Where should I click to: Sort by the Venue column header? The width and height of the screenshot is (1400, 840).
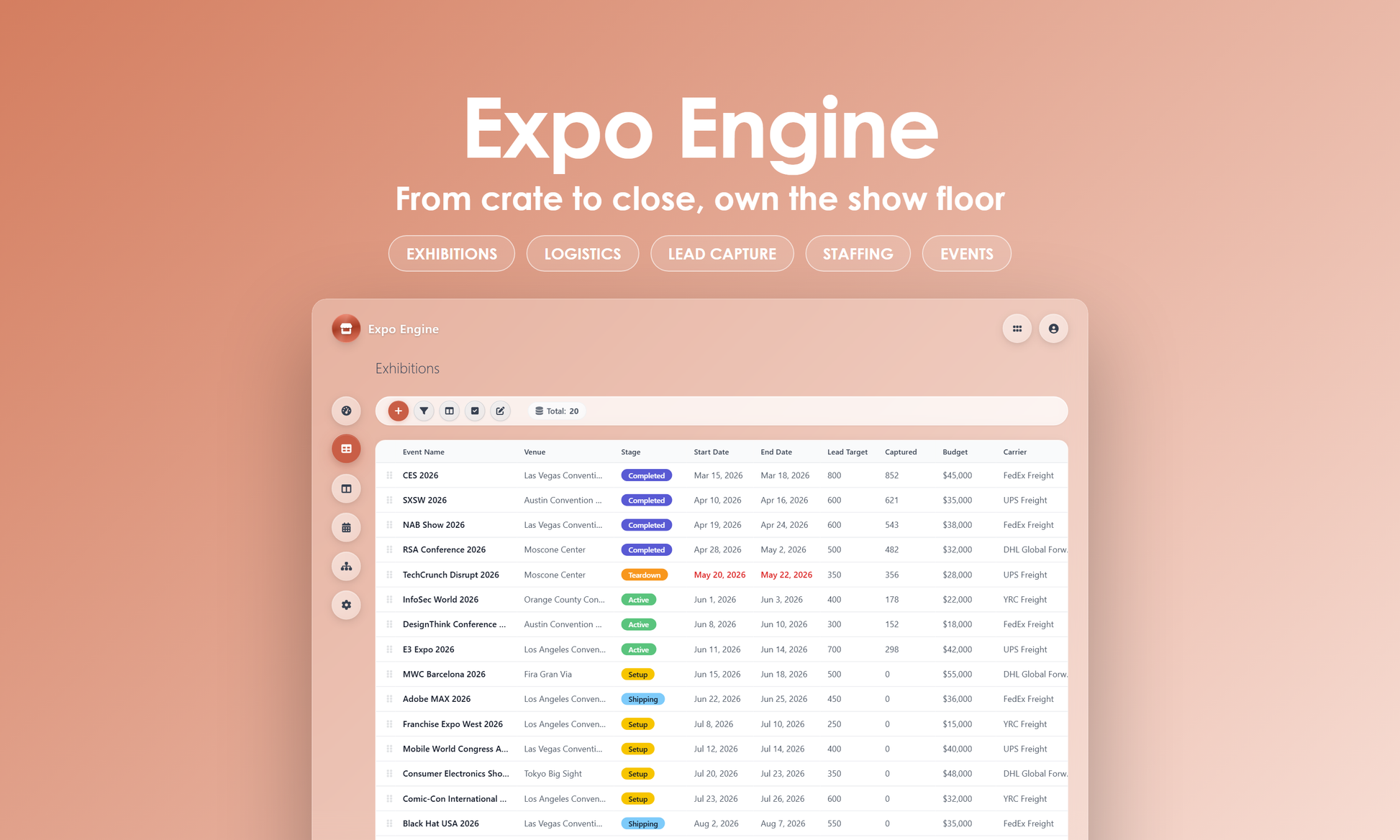click(x=535, y=452)
